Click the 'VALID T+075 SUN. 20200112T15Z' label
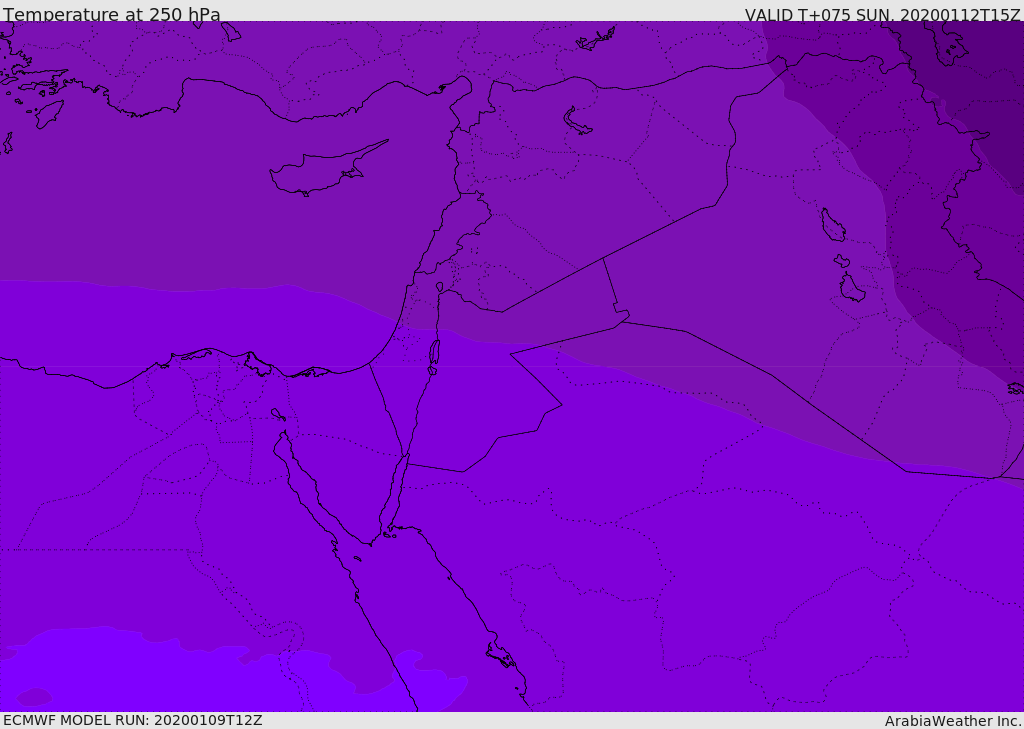The width and height of the screenshot is (1024, 729). tap(882, 14)
